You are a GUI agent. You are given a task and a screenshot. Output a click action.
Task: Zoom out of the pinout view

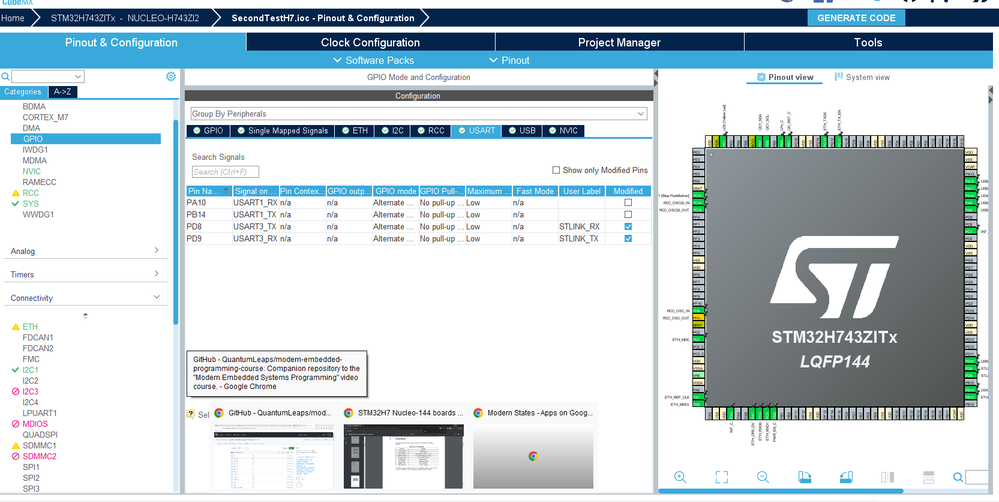(x=763, y=477)
